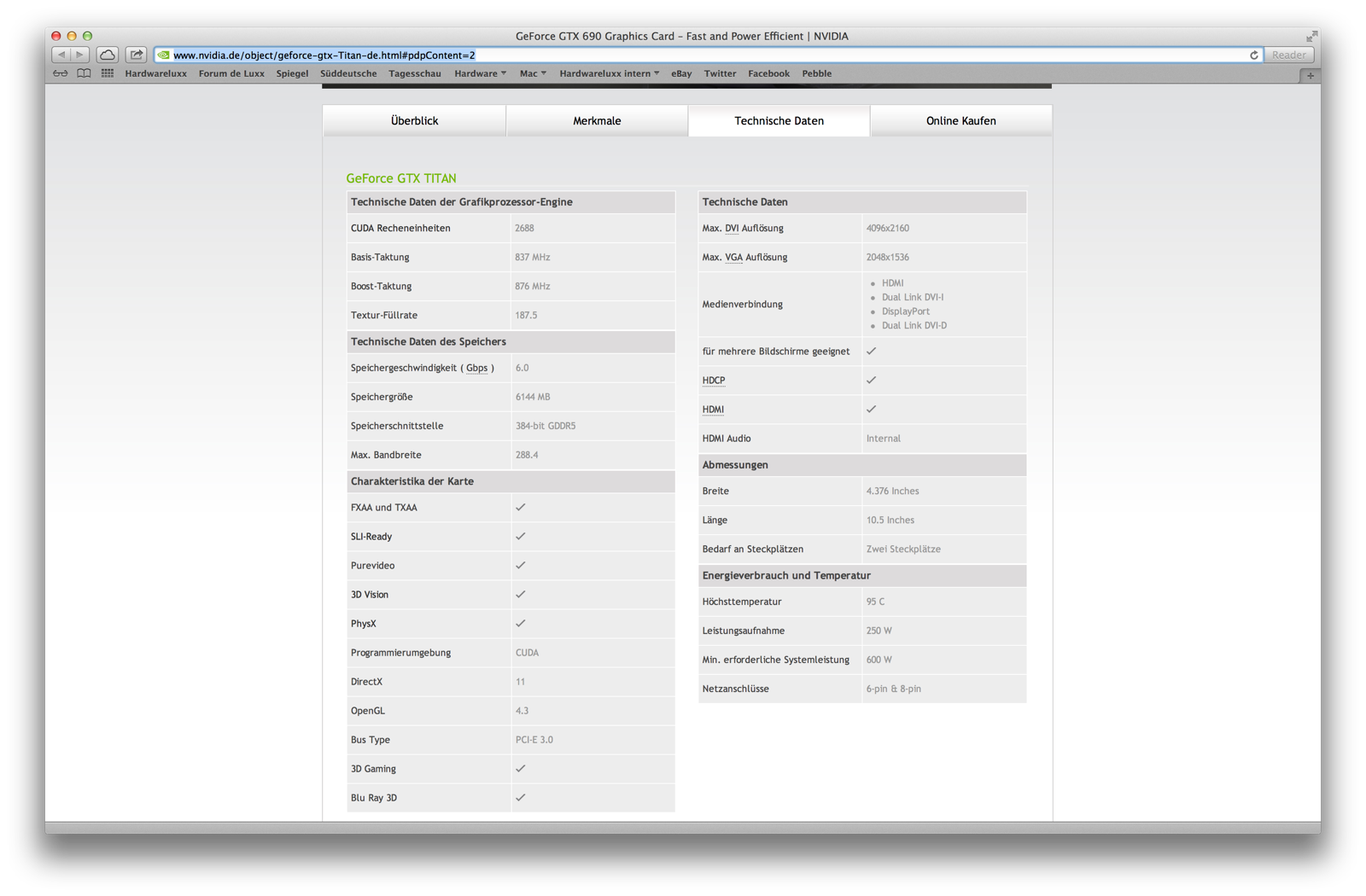Enter full screen with the arrows icon
This screenshot has height=896, width=1366.
(1311, 36)
